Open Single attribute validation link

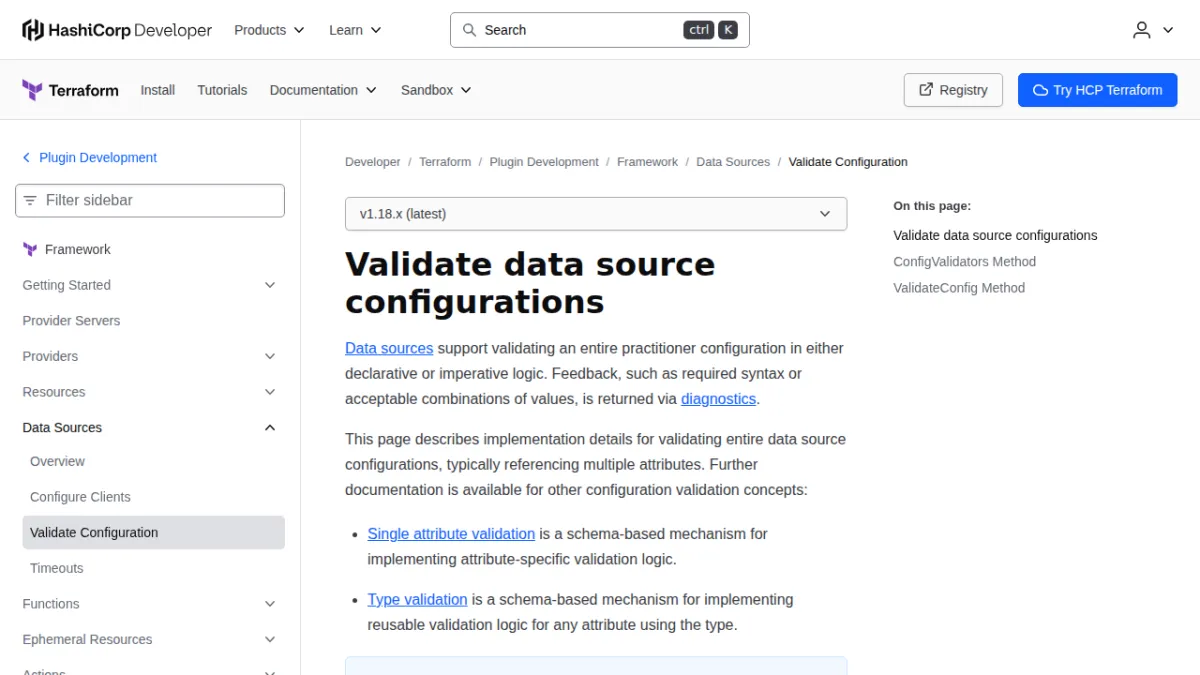pyautogui.click(x=451, y=534)
